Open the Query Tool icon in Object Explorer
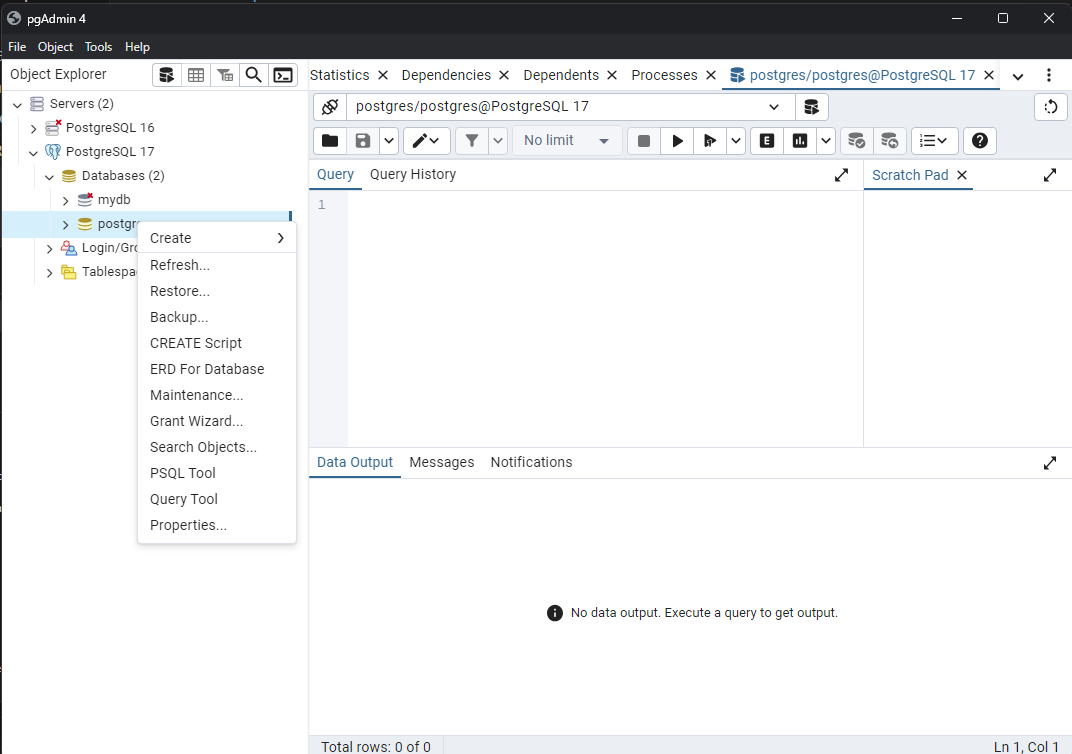This screenshot has width=1072, height=754. coord(167,75)
